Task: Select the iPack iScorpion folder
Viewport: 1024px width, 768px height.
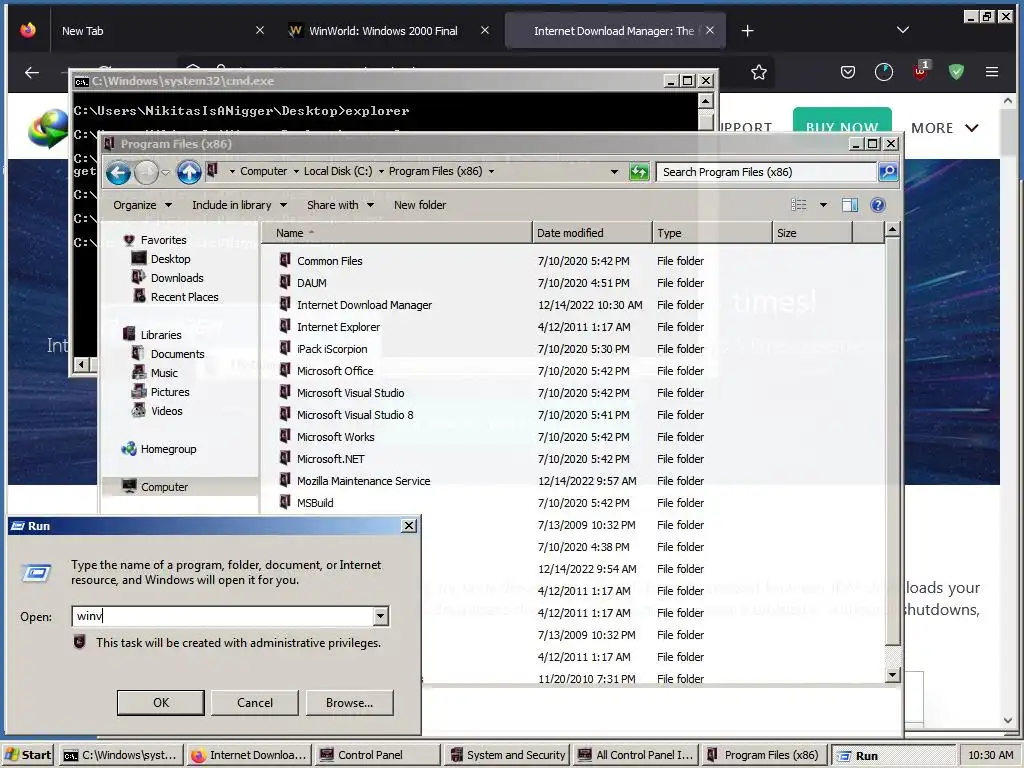Action: click(x=332, y=349)
